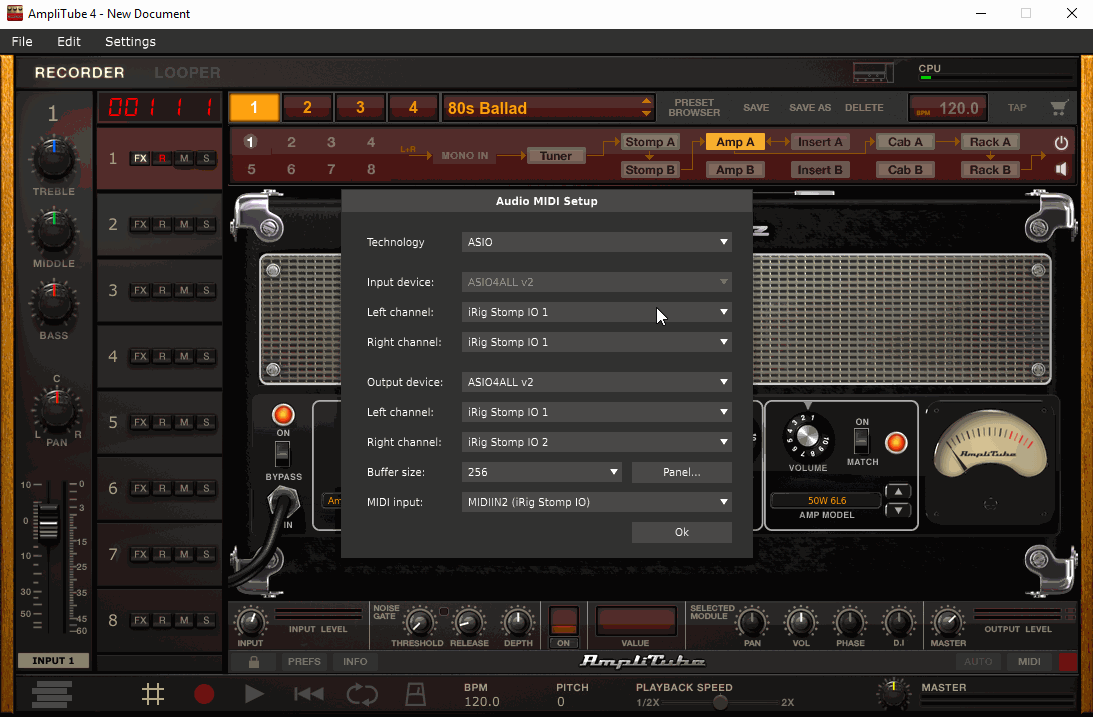The image size is (1093, 717).
Task: Switch to the RECORDER tab
Action: (x=79, y=72)
